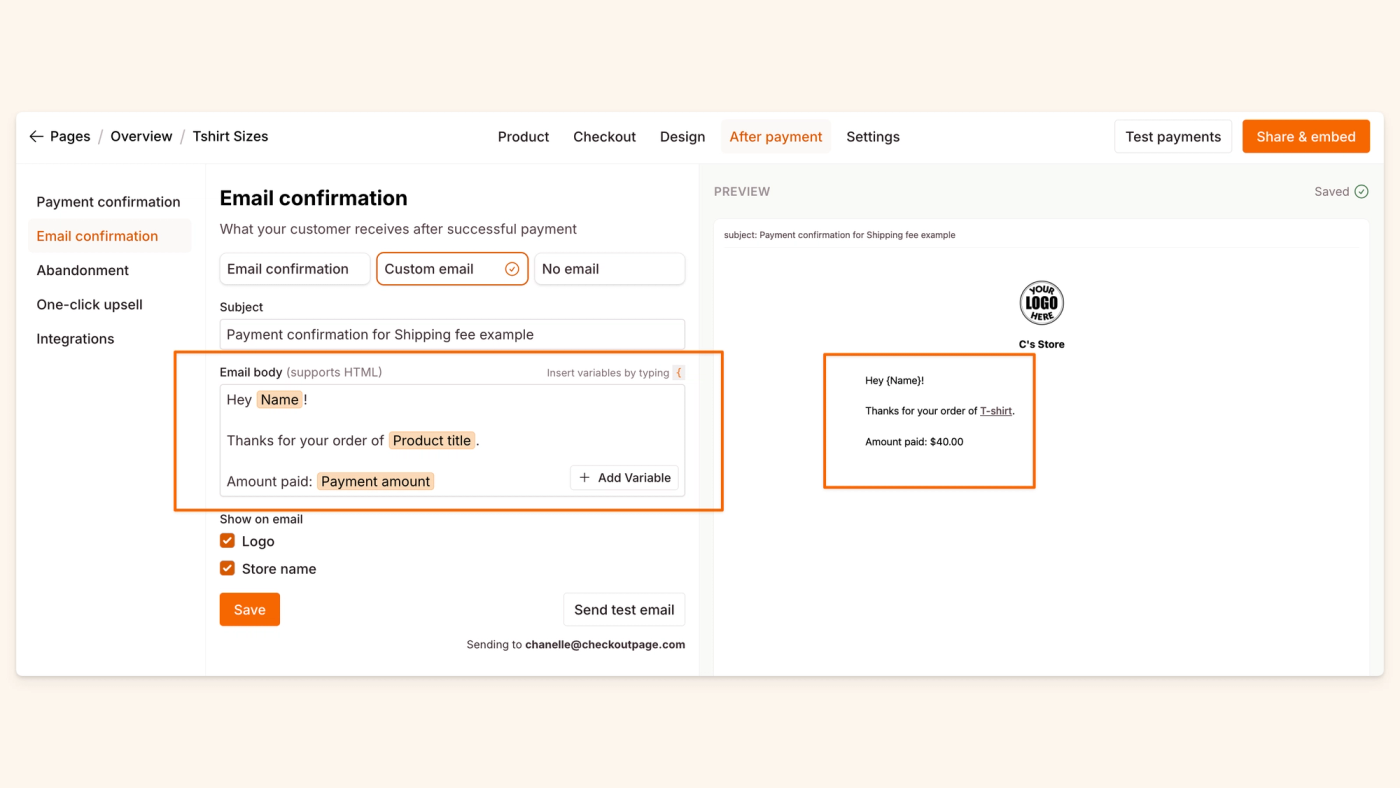The height and width of the screenshot is (788, 1400).
Task: Go to Payment confirmation in sidebar
Action: pyautogui.click(x=108, y=202)
